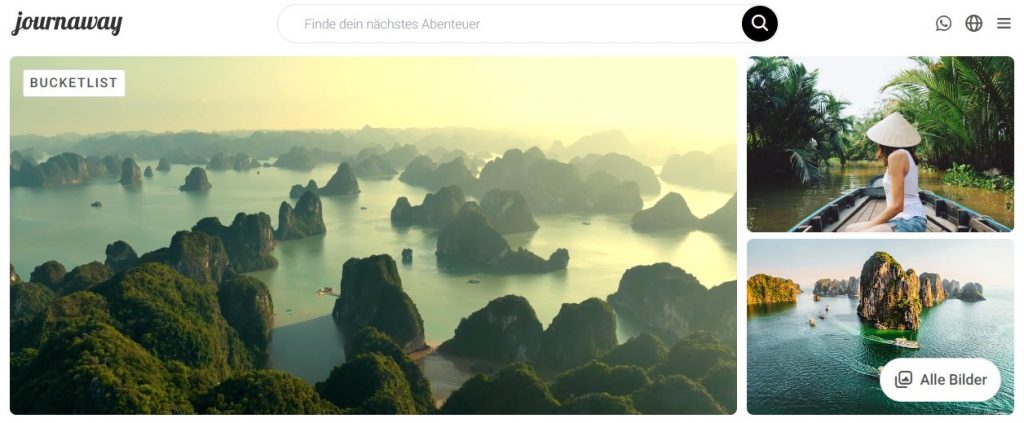Open the limestone island with boats photo
The image size is (1024, 423).
pyautogui.click(x=880, y=326)
